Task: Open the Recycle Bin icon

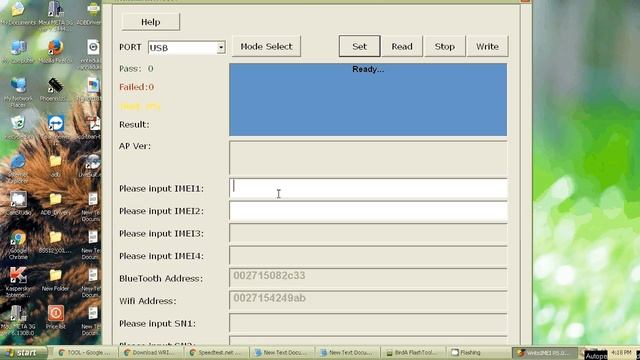Action: click(x=18, y=127)
